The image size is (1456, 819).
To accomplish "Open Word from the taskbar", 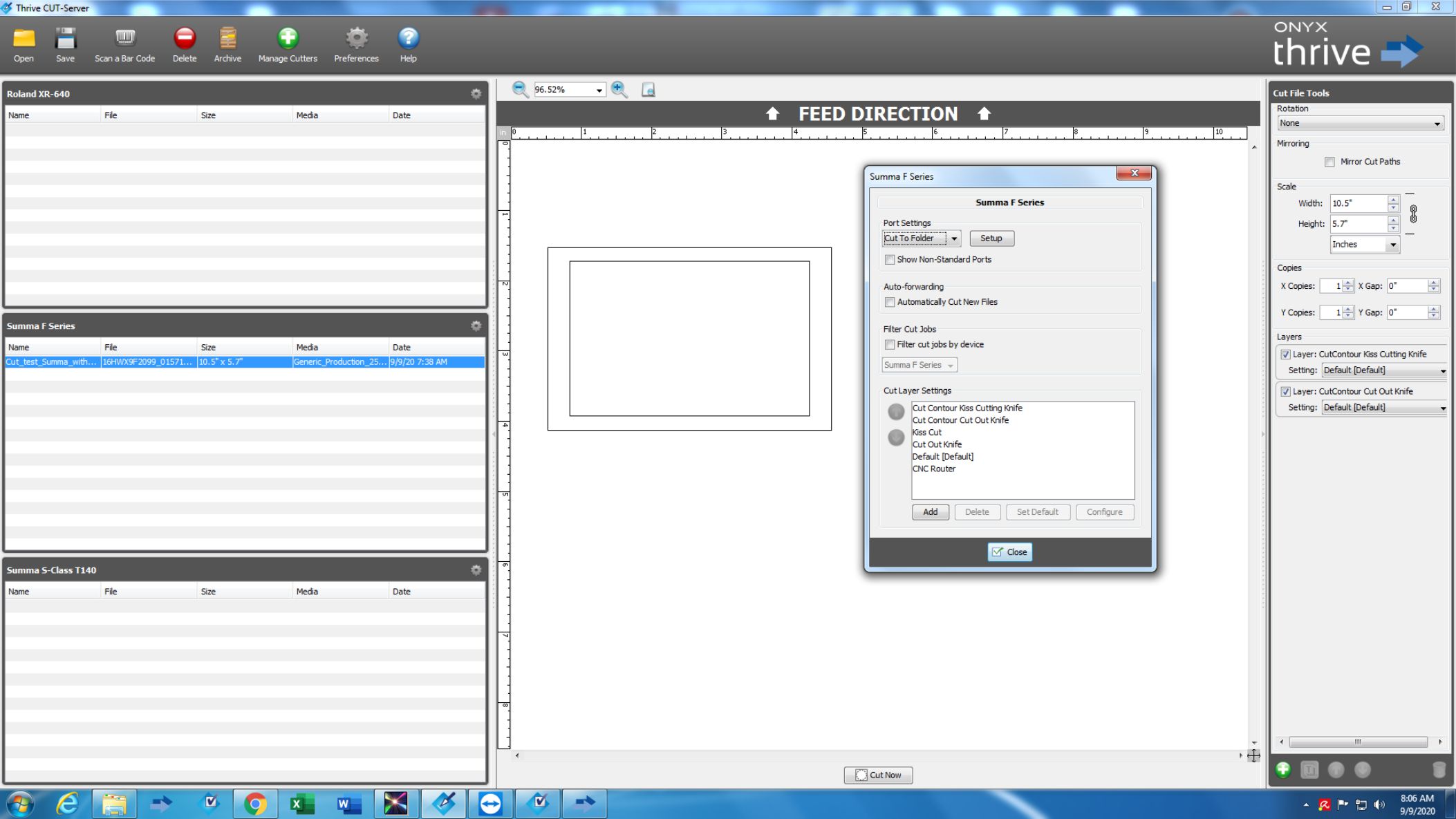I will (349, 804).
